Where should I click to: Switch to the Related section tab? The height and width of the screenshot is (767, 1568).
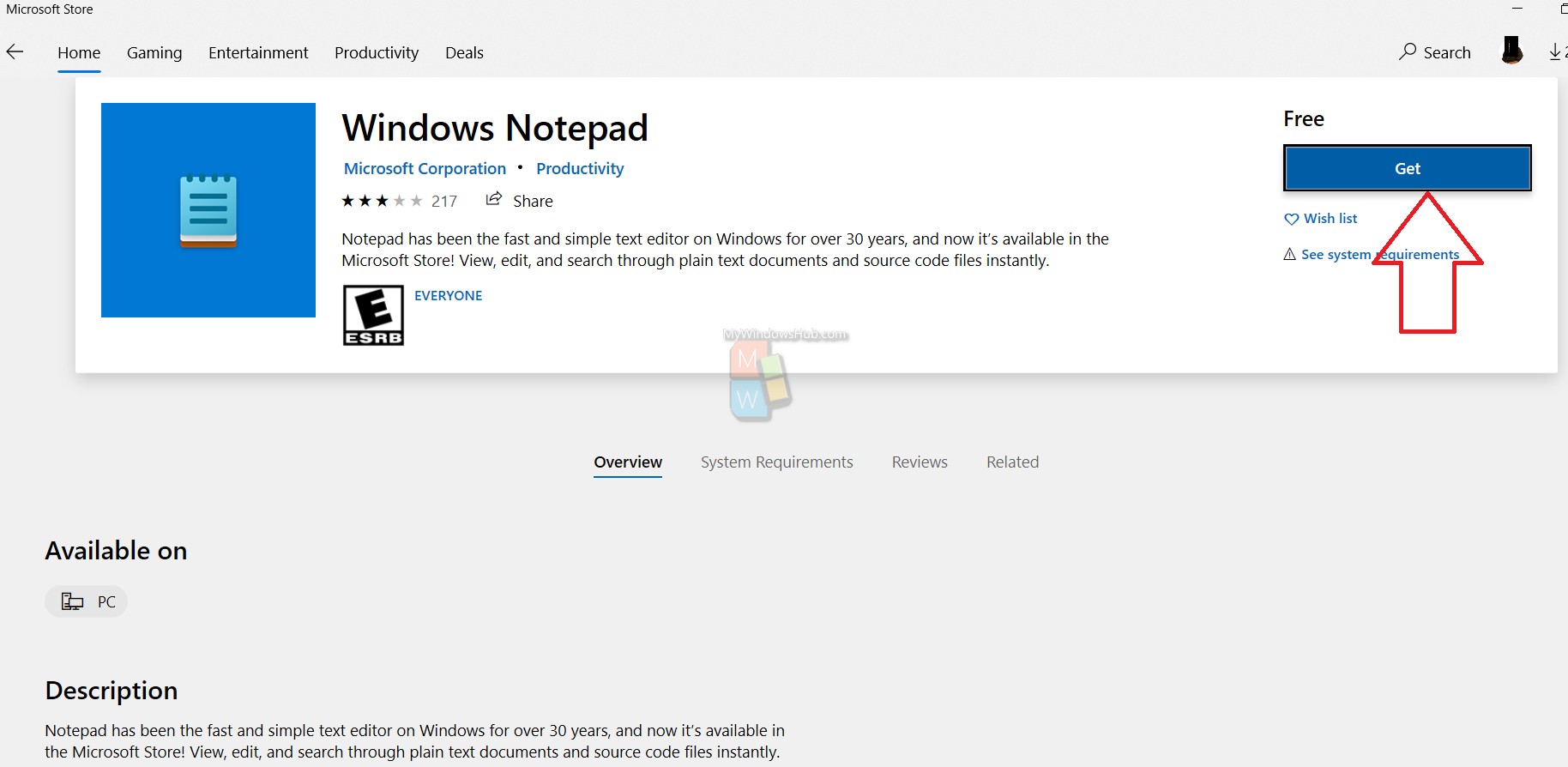coord(1012,462)
